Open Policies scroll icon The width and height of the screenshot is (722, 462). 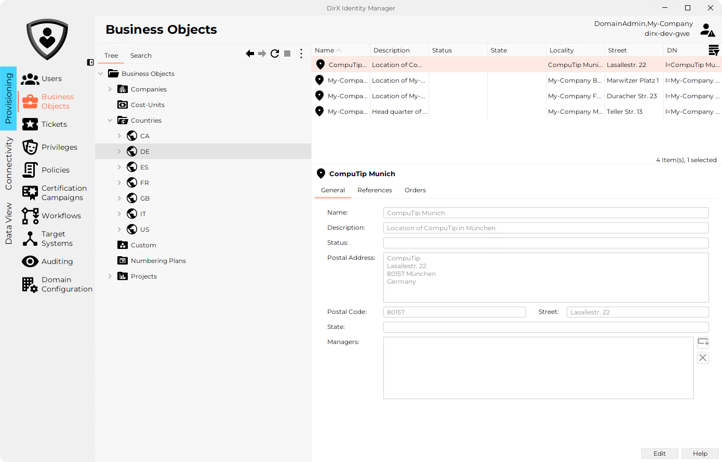pyautogui.click(x=30, y=170)
